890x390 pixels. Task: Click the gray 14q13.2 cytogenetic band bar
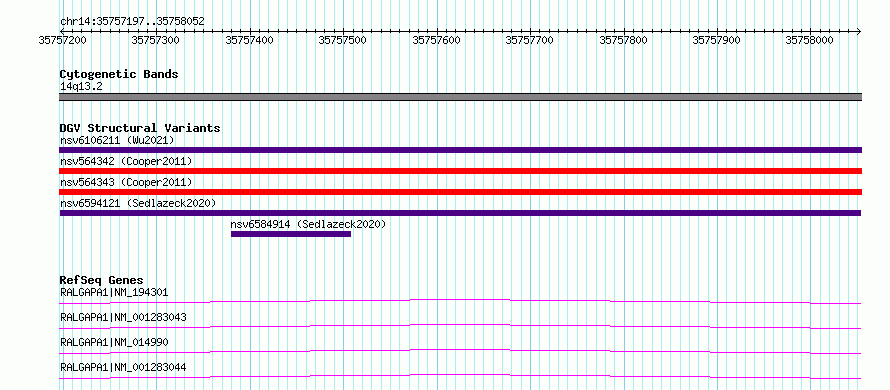(460, 97)
